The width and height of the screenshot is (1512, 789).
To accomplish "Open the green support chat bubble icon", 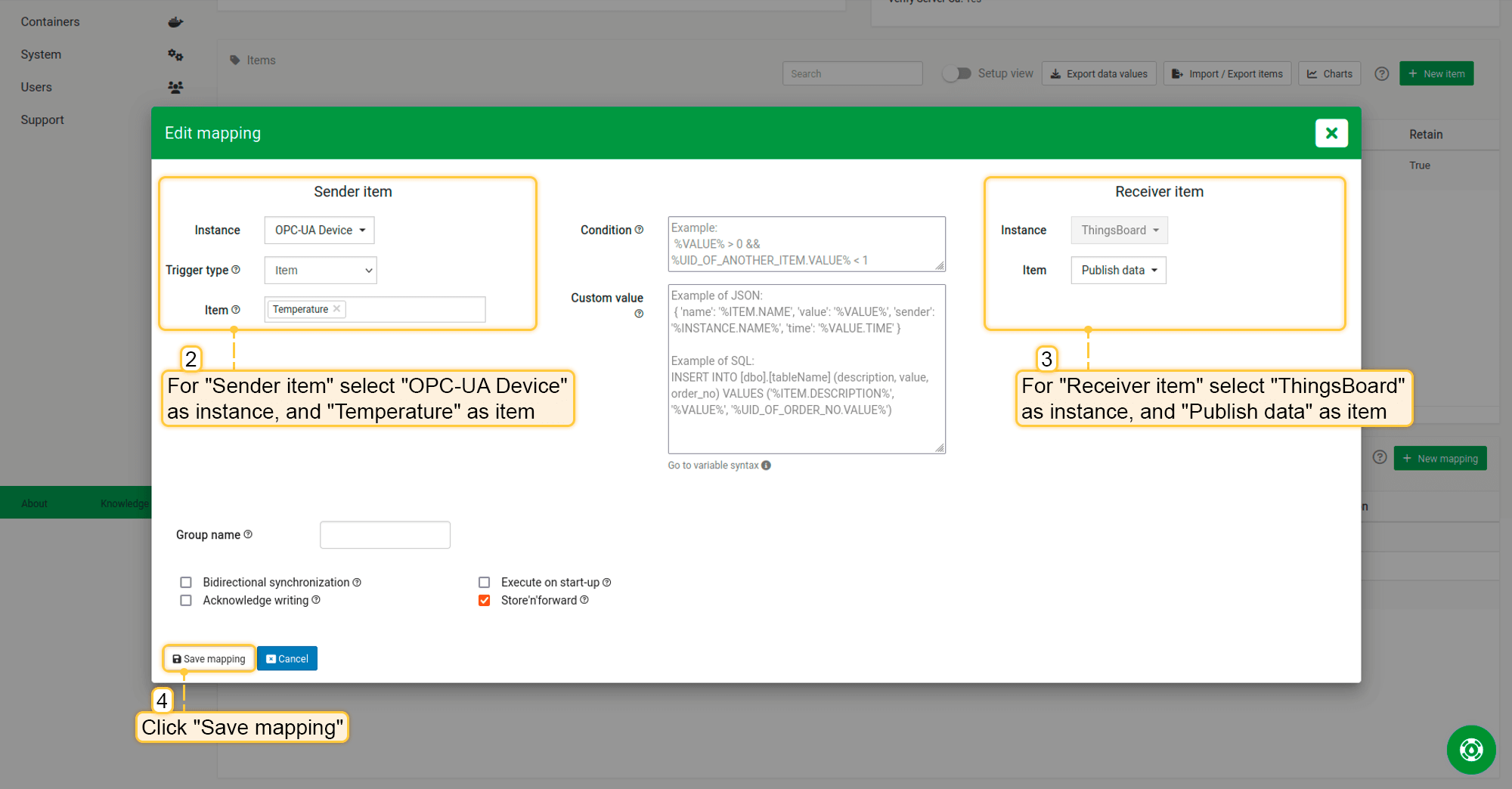I will [x=1470, y=750].
